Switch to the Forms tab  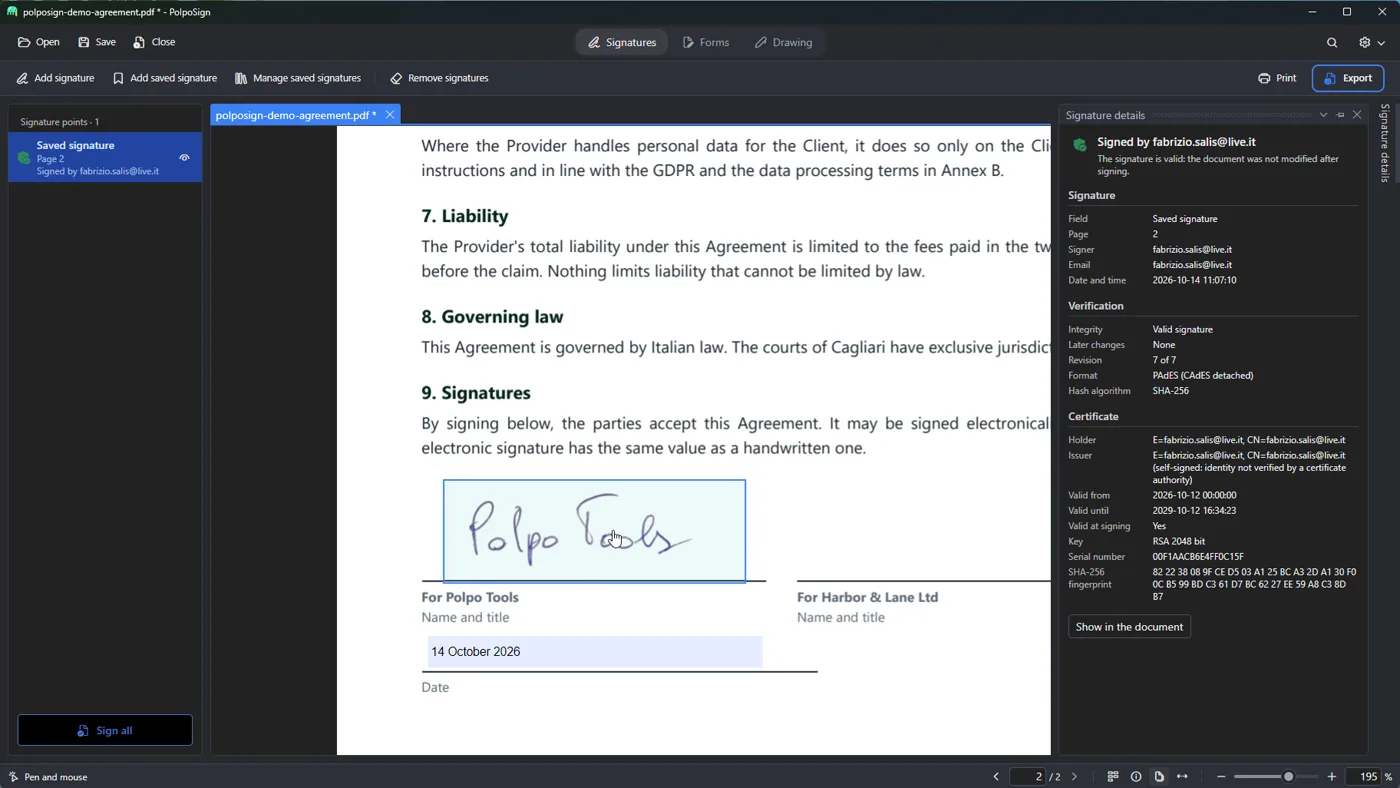tap(706, 42)
